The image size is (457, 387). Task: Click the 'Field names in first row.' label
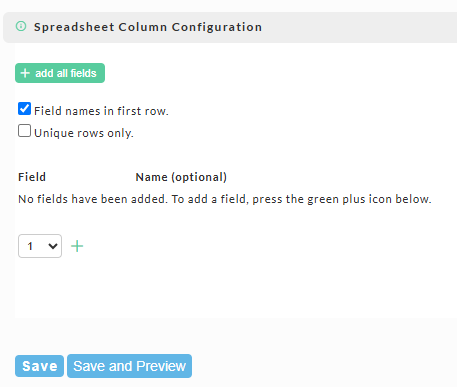click(x=101, y=111)
